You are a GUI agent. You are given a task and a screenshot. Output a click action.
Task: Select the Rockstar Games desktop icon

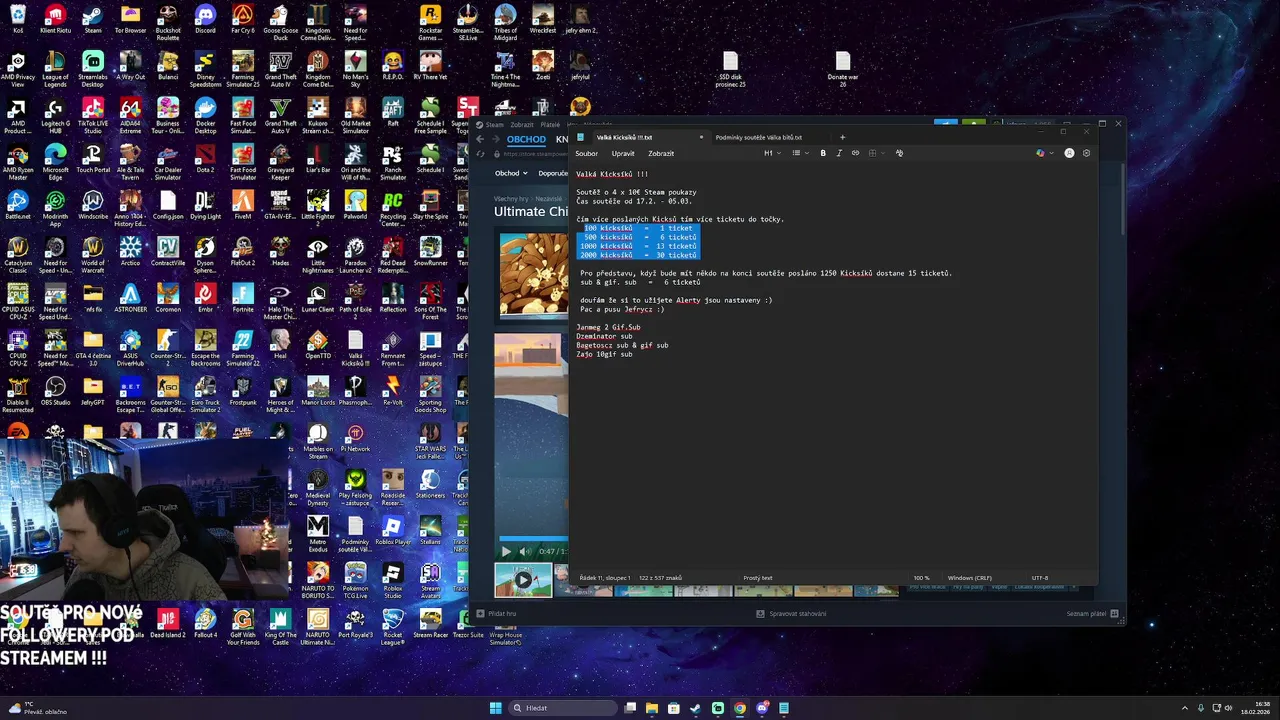point(430,22)
